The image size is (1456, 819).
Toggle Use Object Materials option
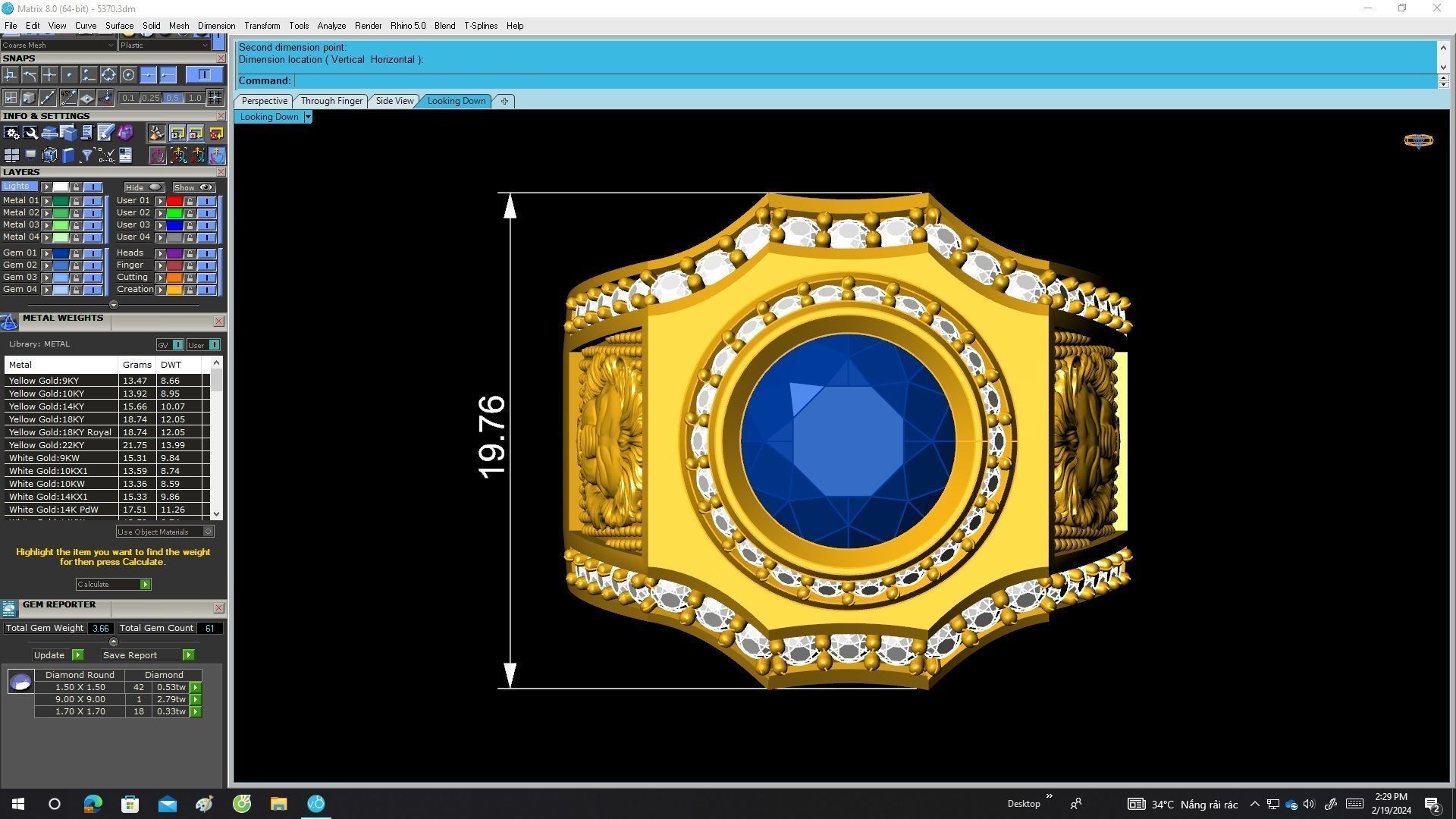tap(165, 532)
